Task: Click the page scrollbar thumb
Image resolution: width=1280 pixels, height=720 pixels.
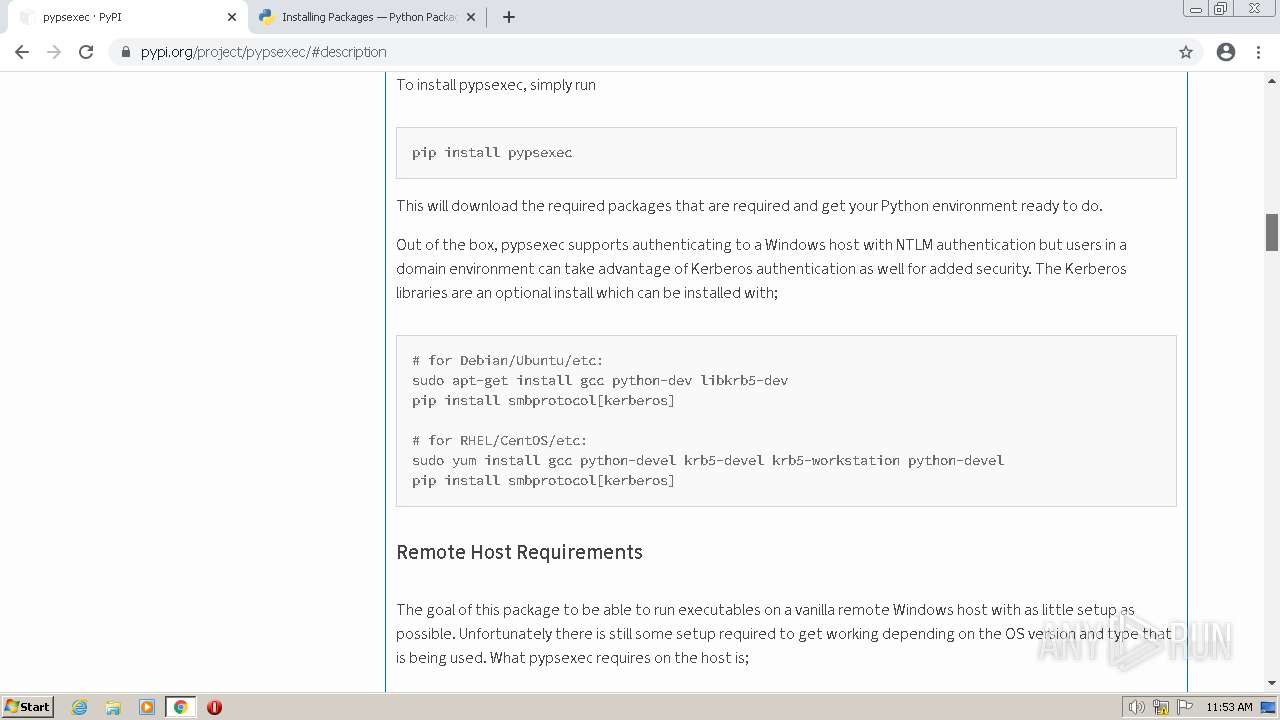Action: 1272,232
